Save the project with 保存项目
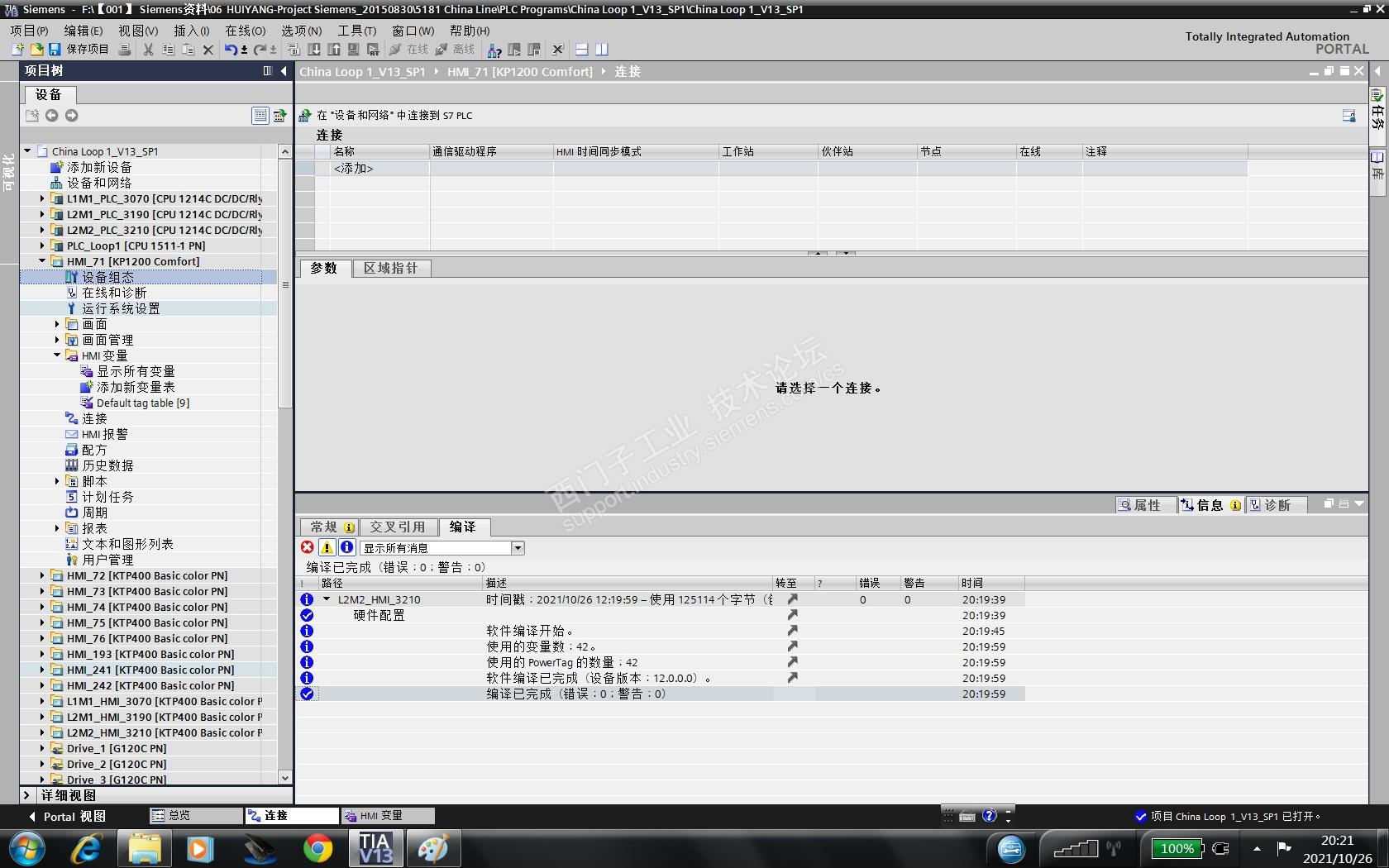 pos(79,50)
